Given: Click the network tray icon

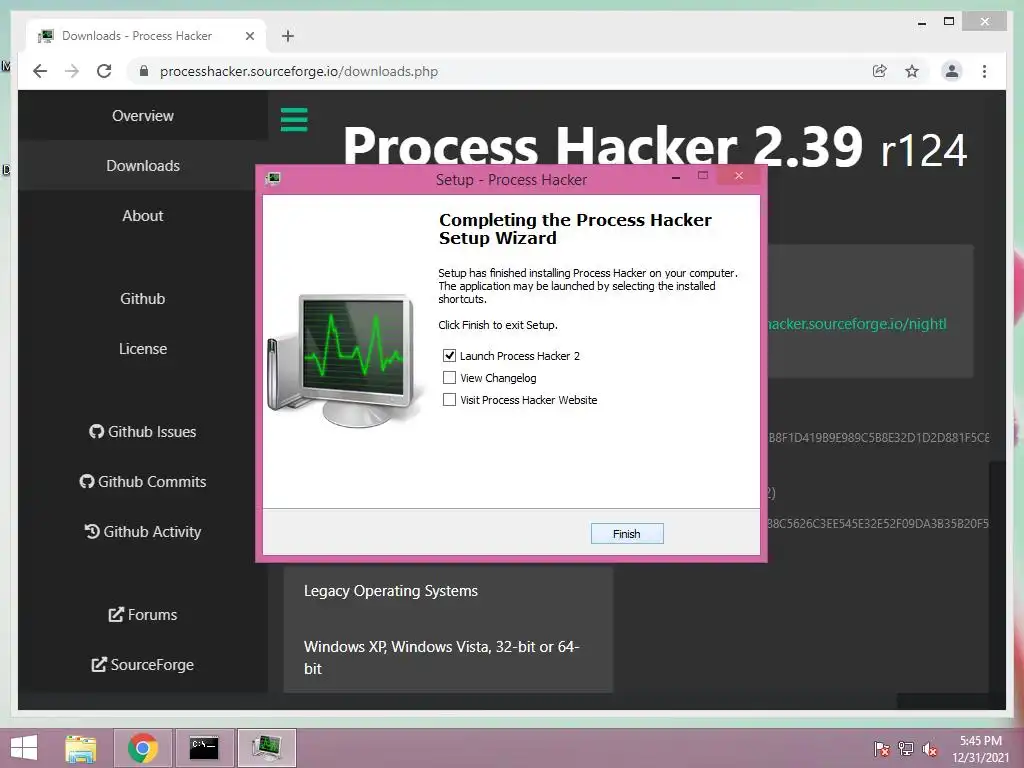Looking at the screenshot, I should [x=906, y=748].
